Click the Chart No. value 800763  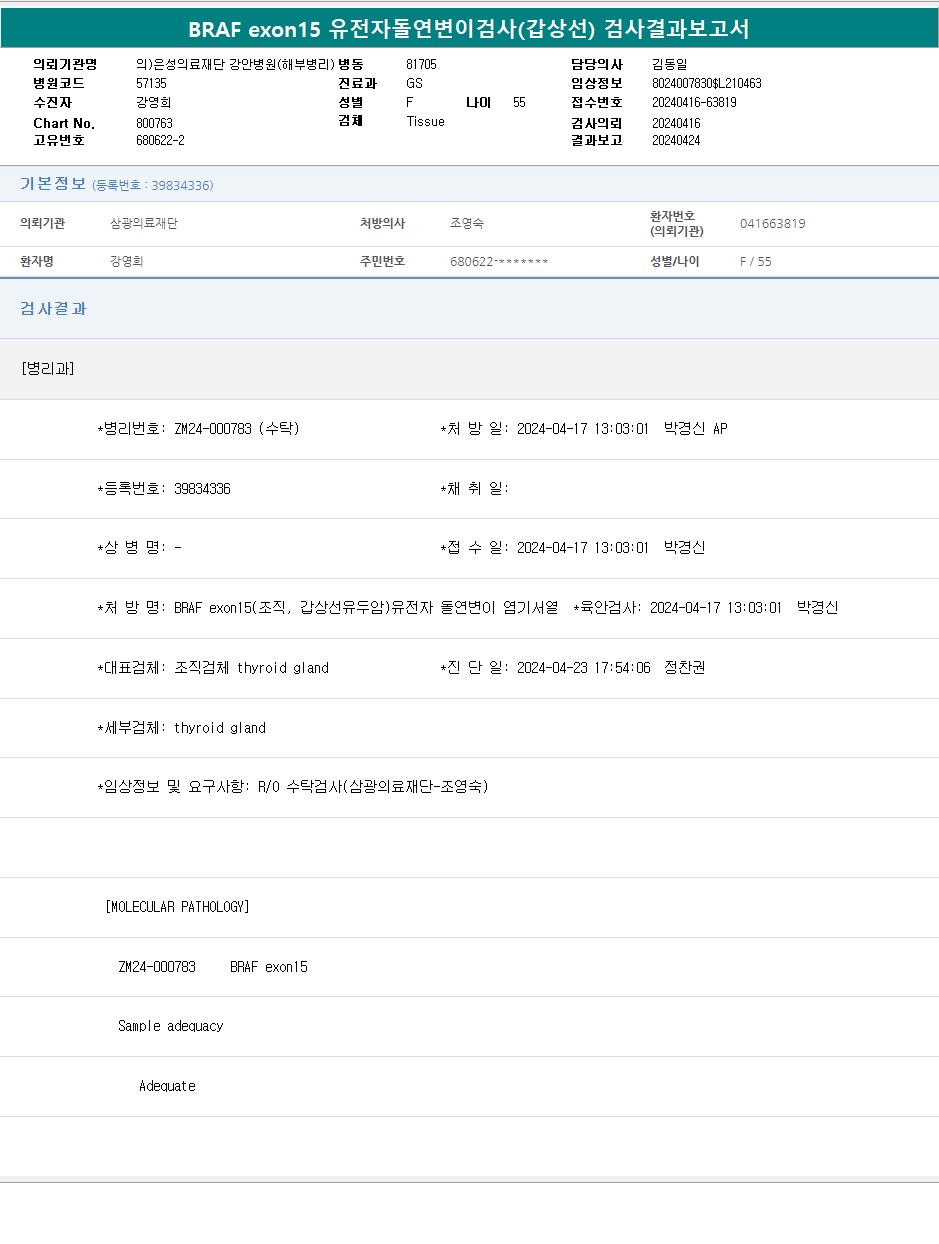tap(154, 123)
